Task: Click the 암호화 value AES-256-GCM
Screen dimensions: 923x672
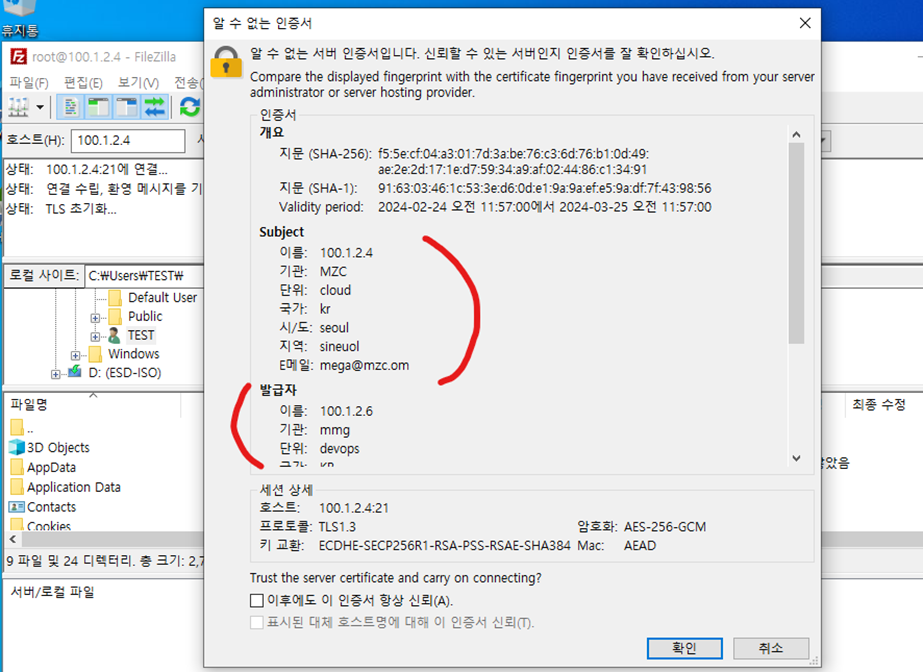Action: point(665,527)
